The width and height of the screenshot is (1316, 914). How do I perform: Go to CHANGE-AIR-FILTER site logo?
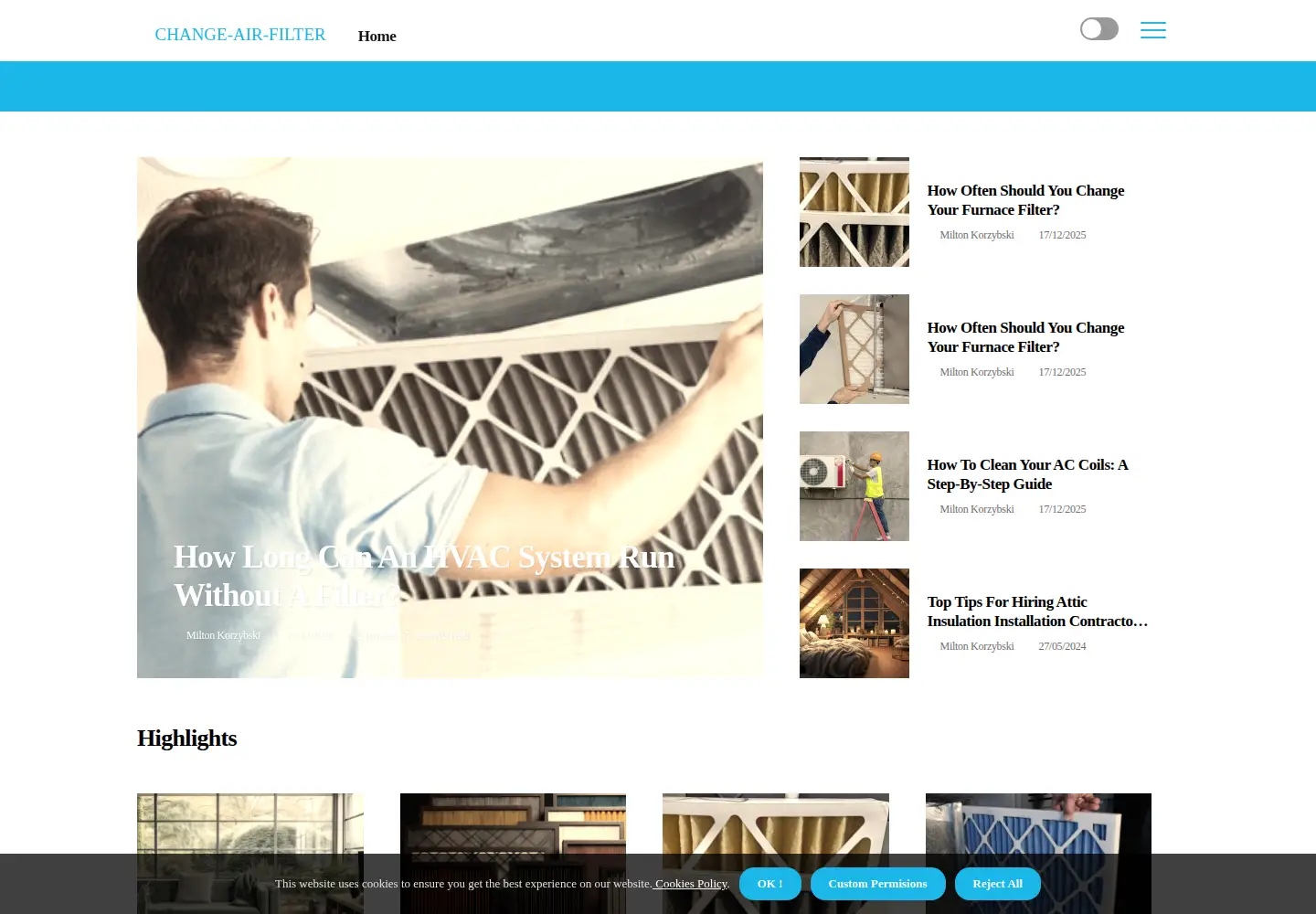click(x=240, y=35)
